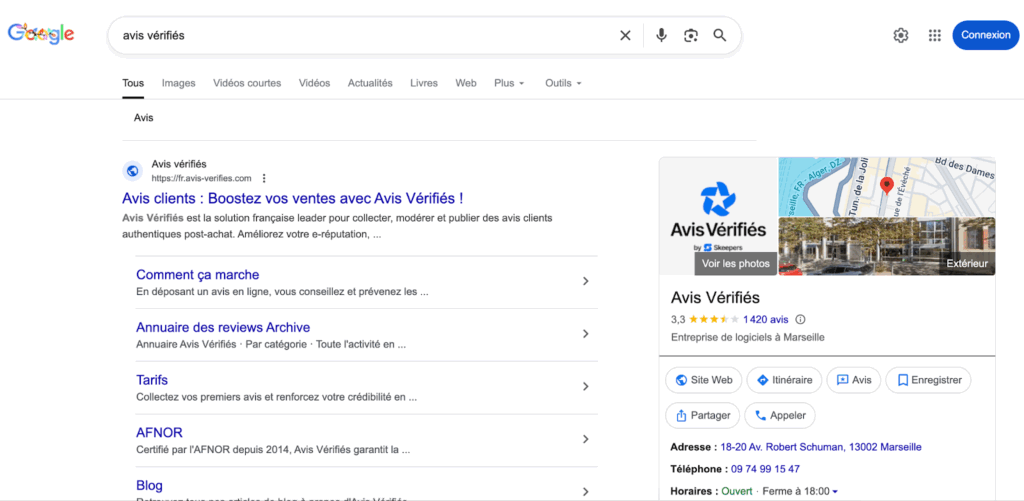Open the AFNOR sitelink
Viewport: 1024px width, 501px height.
[159, 432]
